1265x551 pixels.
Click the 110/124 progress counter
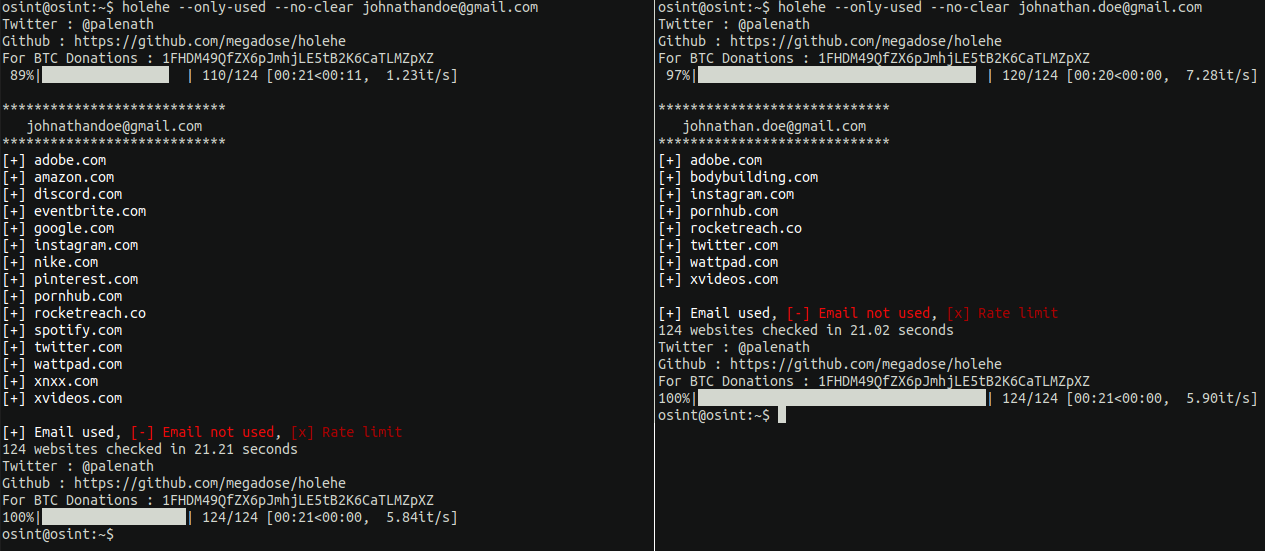pos(230,75)
